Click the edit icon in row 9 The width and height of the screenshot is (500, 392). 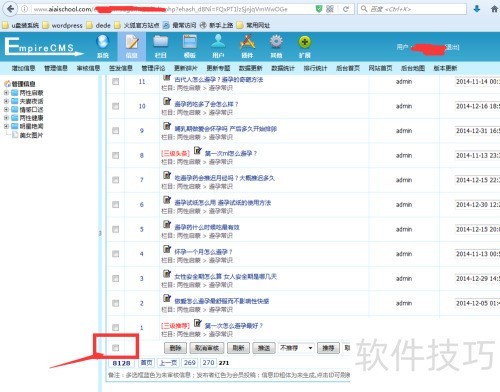(x=167, y=126)
